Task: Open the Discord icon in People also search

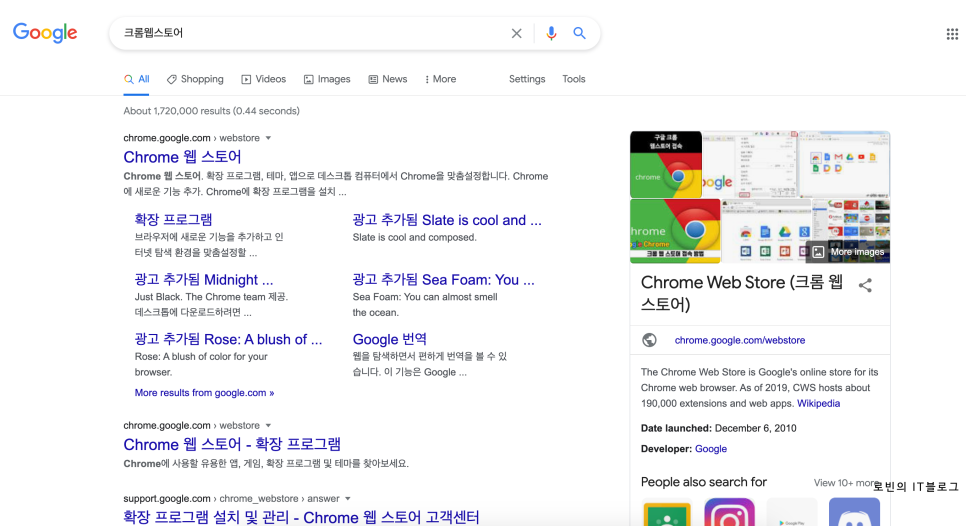Action: (x=854, y=512)
